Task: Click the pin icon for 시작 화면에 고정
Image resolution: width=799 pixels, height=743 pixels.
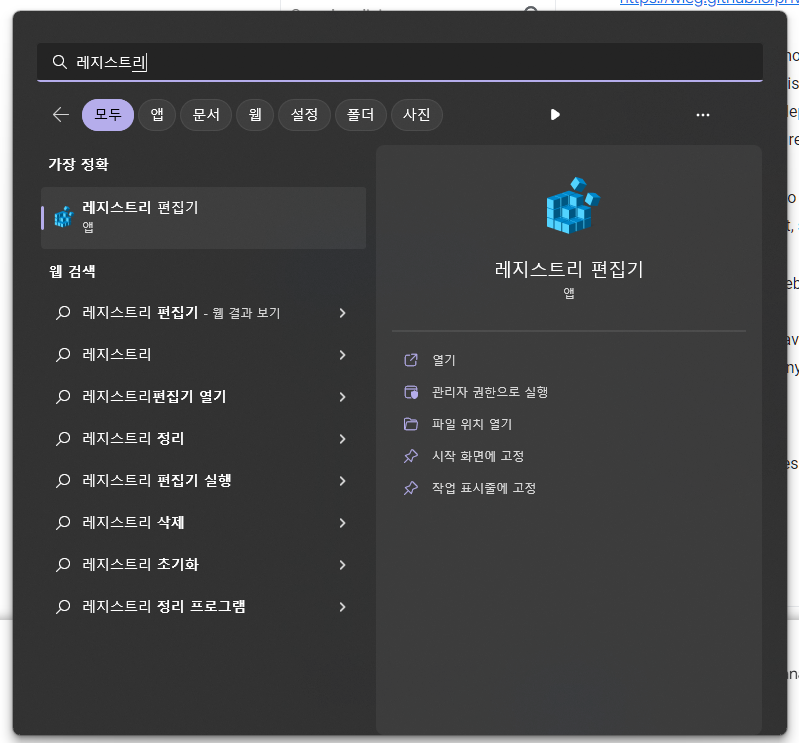Action: pyautogui.click(x=411, y=456)
